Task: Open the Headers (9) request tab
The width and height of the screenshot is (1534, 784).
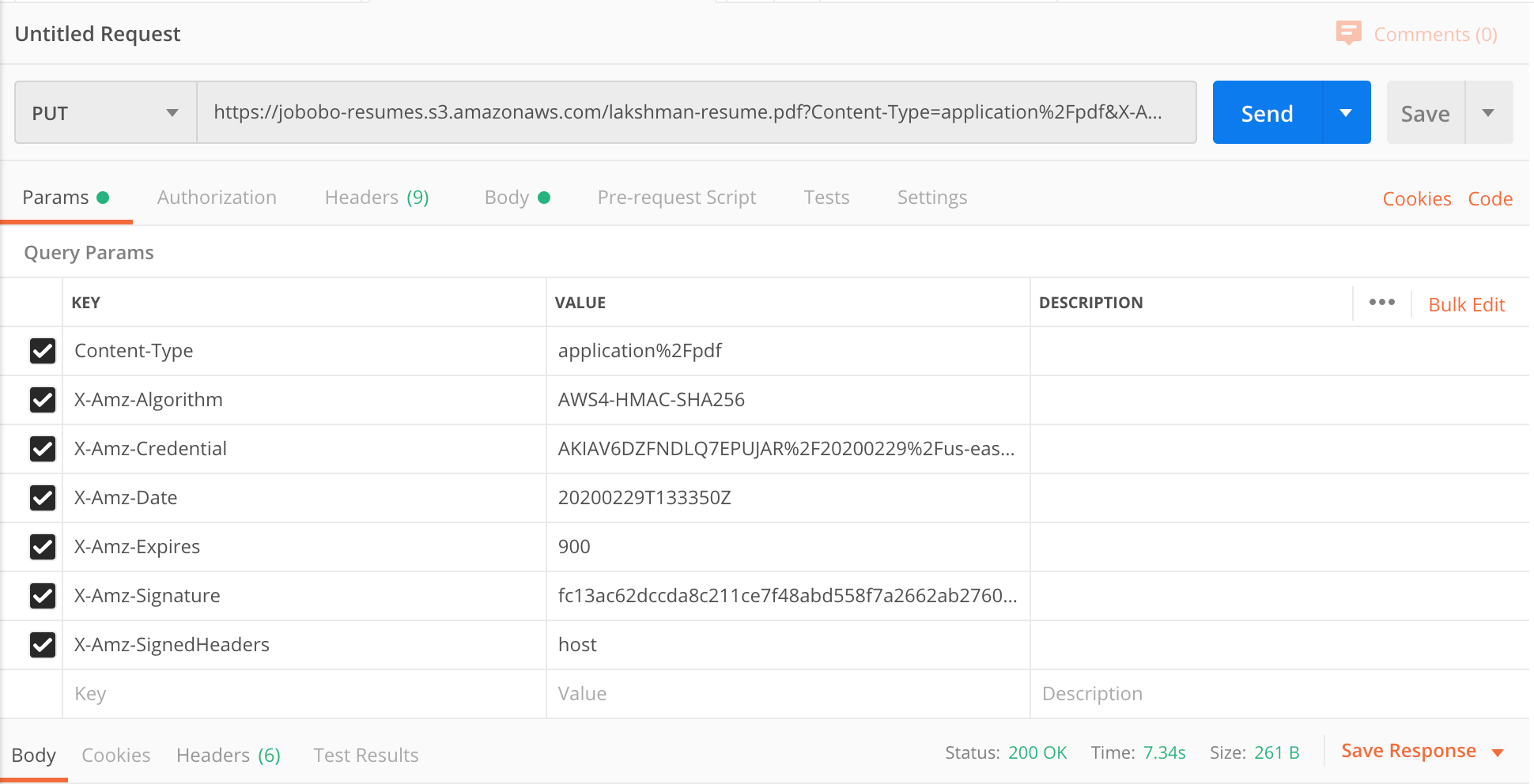Action: click(x=376, y=198)
